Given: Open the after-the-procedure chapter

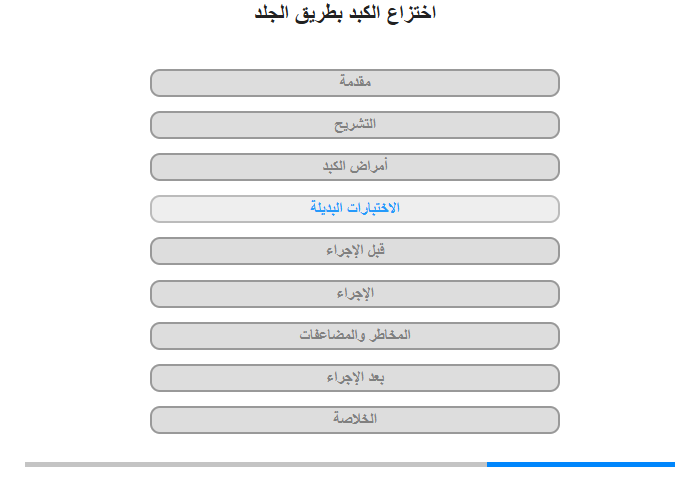Looking at the screenshot, I should (x=355, y=378).
